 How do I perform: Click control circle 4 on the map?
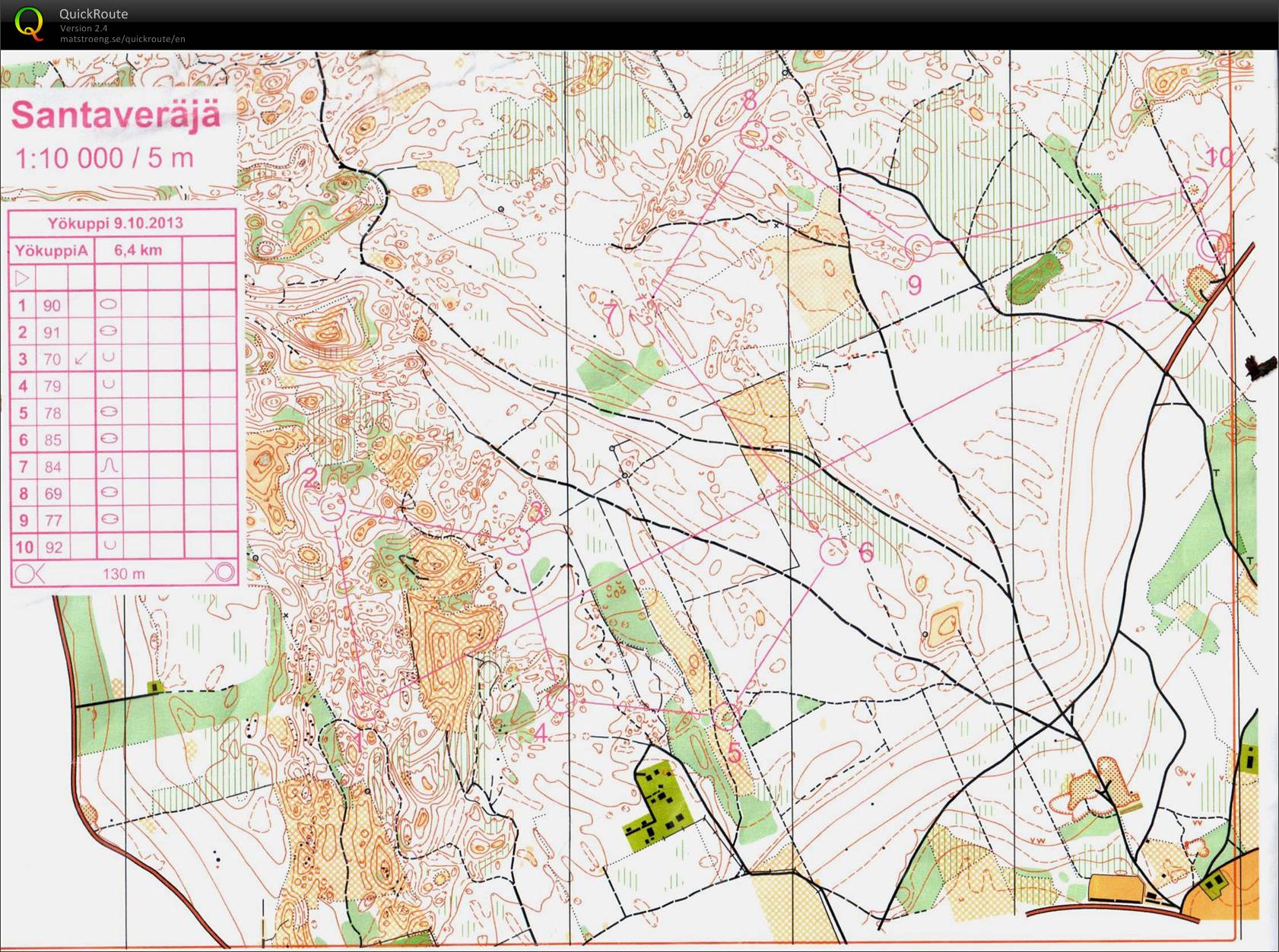pos(560,699)
